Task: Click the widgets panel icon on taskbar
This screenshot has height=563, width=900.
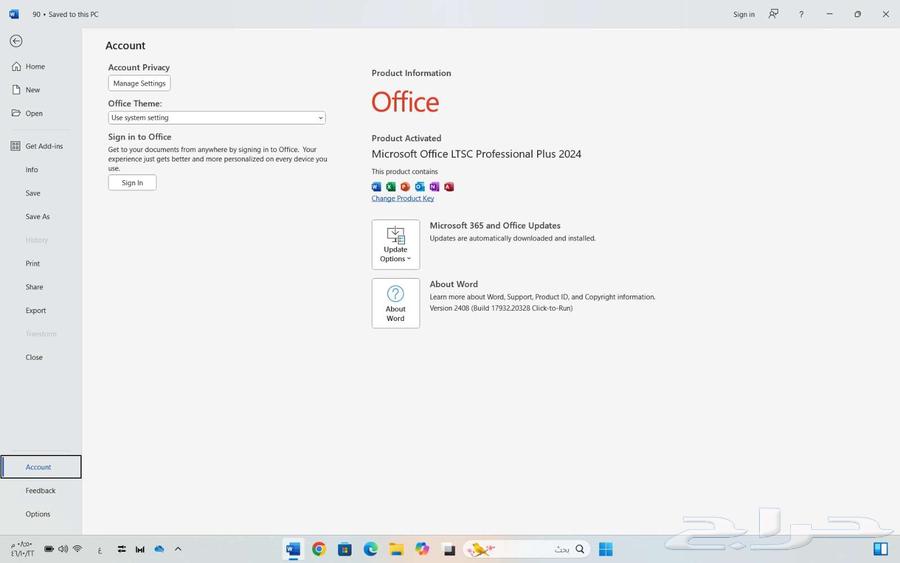Action: pos(880,549)
